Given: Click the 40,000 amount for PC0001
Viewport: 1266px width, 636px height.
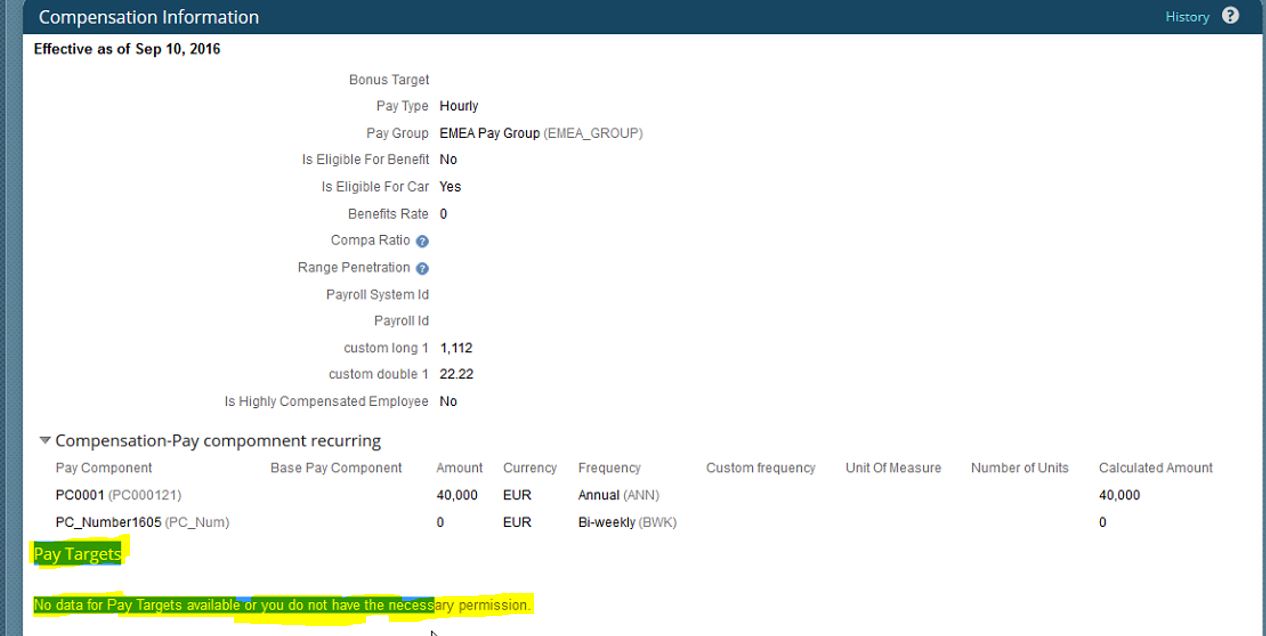Looking at the screenshot, I should pos(457,495).
